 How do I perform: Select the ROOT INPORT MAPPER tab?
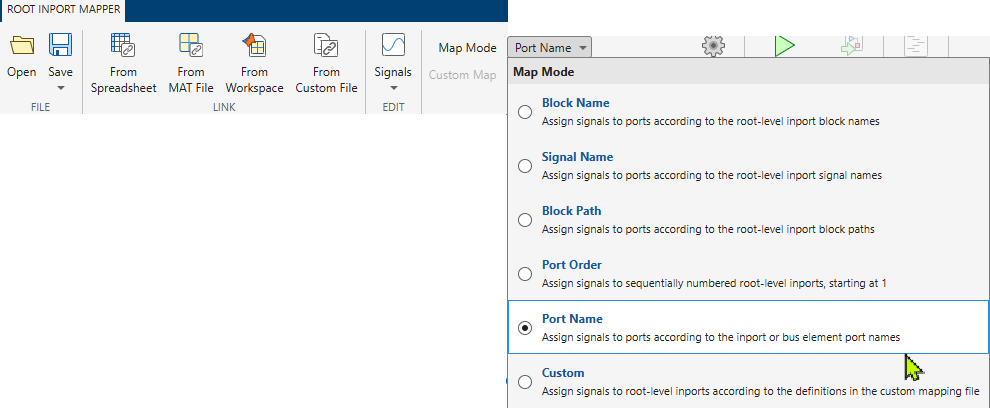(x=63, y=10)
